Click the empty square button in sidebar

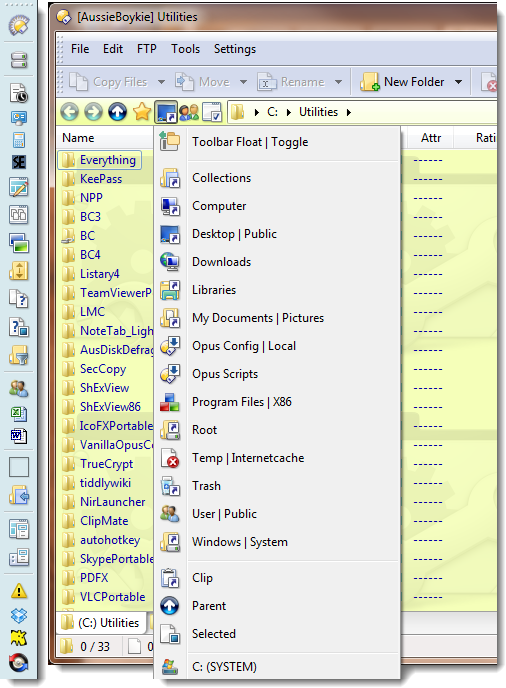19,467
